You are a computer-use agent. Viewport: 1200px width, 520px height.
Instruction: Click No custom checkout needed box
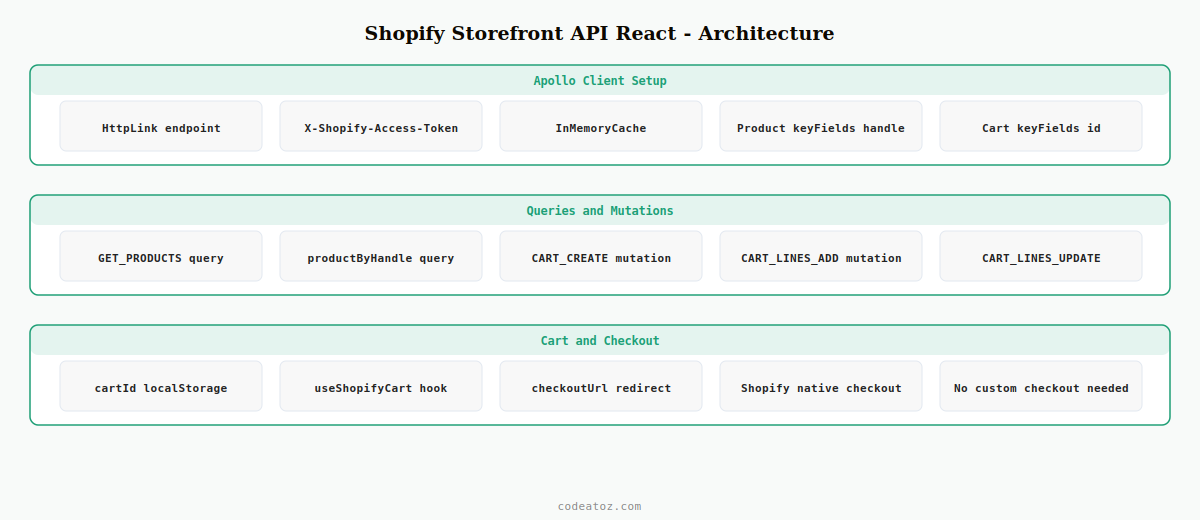coord(1041,386)
